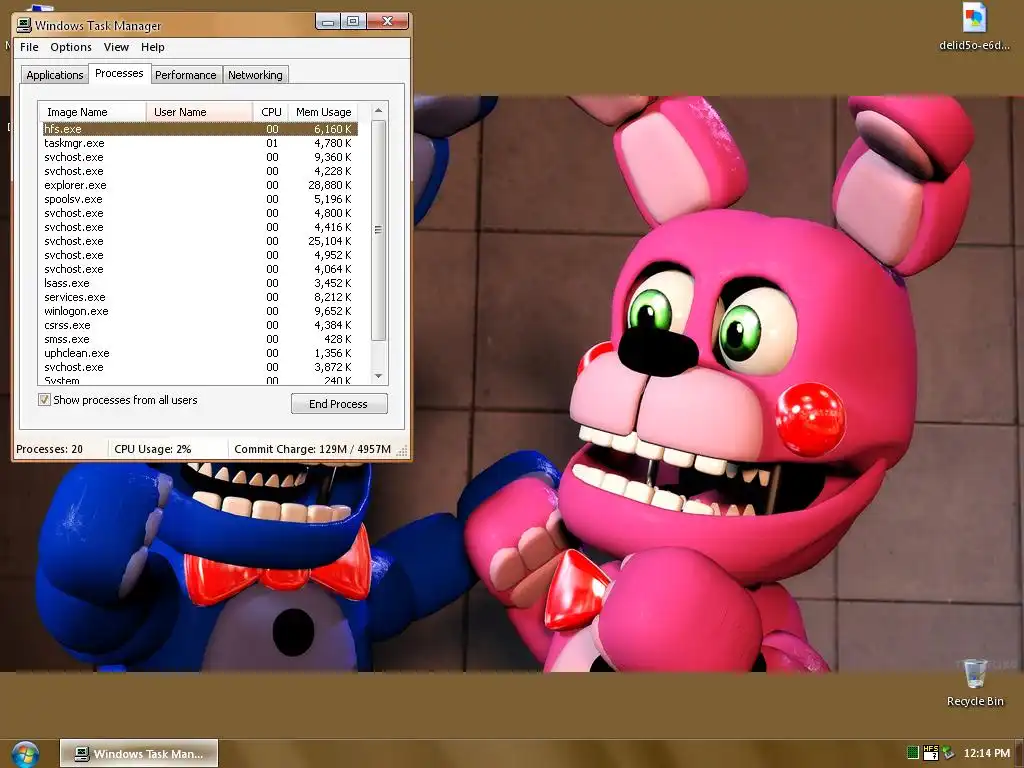
Task: Select the svchost.exe row using 4,800 K
Action: [x=200, y=213]
